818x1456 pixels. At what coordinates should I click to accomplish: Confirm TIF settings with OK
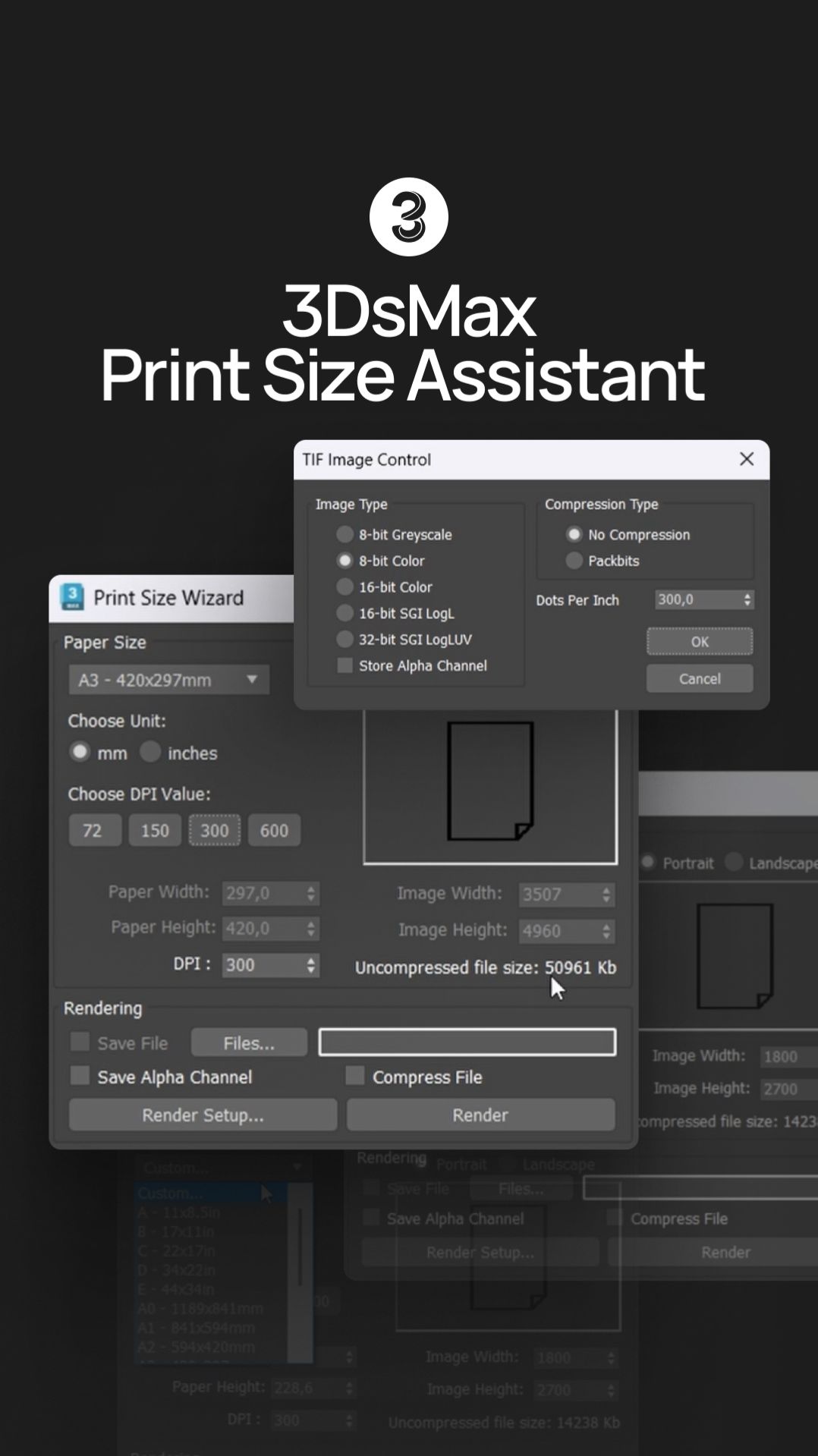point(700,641)
